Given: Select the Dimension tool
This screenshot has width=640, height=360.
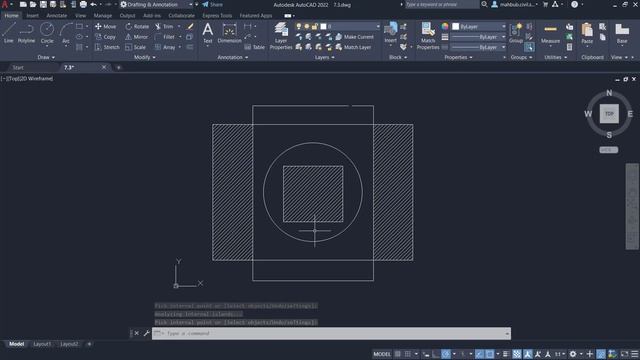Looking at the screenshot, I should coord(229,33).
